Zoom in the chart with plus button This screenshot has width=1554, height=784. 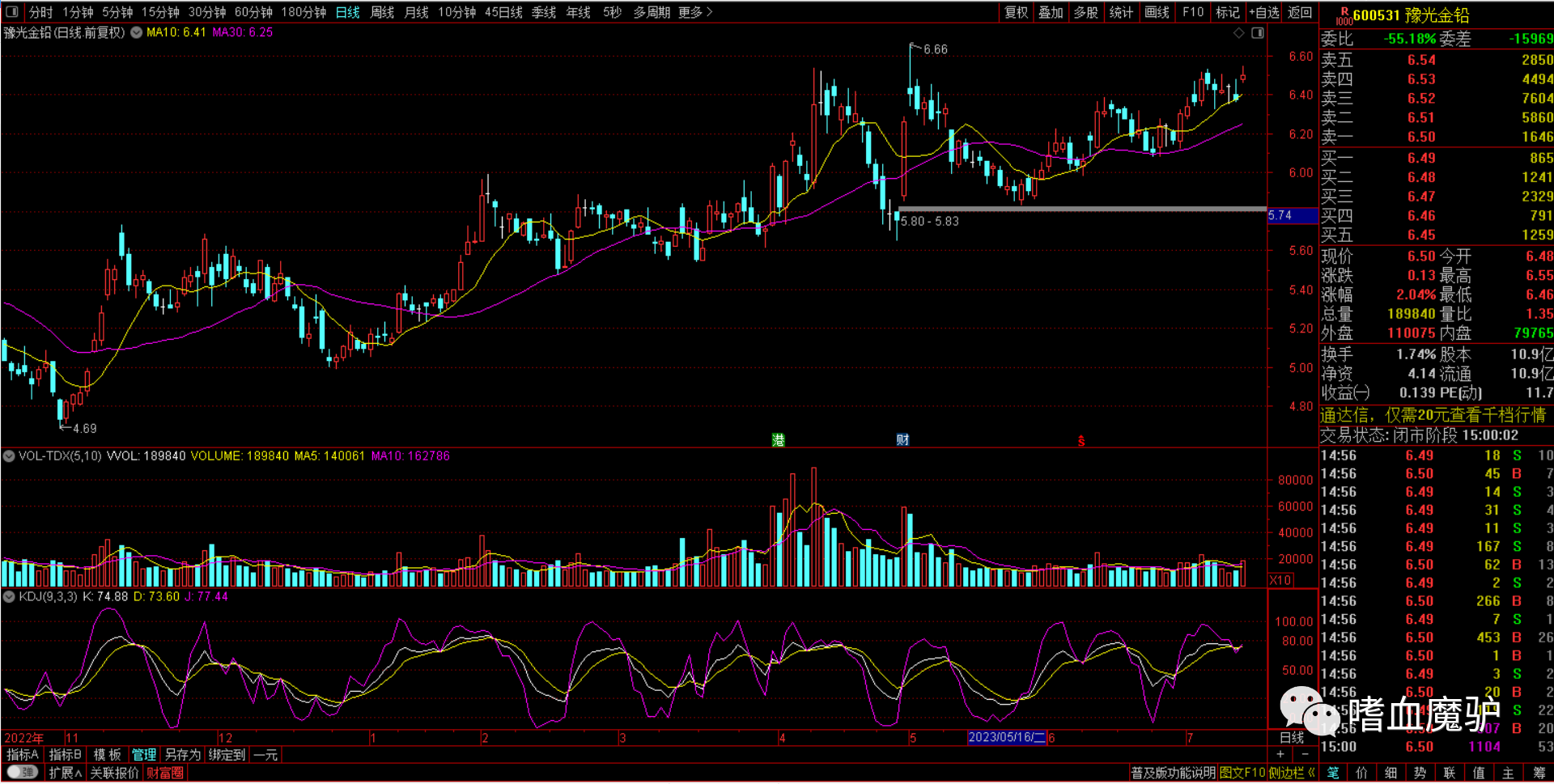[x=1280, y=754]
